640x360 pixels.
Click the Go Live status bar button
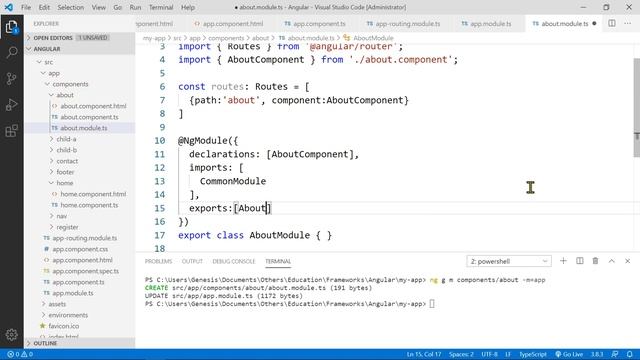[x=569, y=354]
